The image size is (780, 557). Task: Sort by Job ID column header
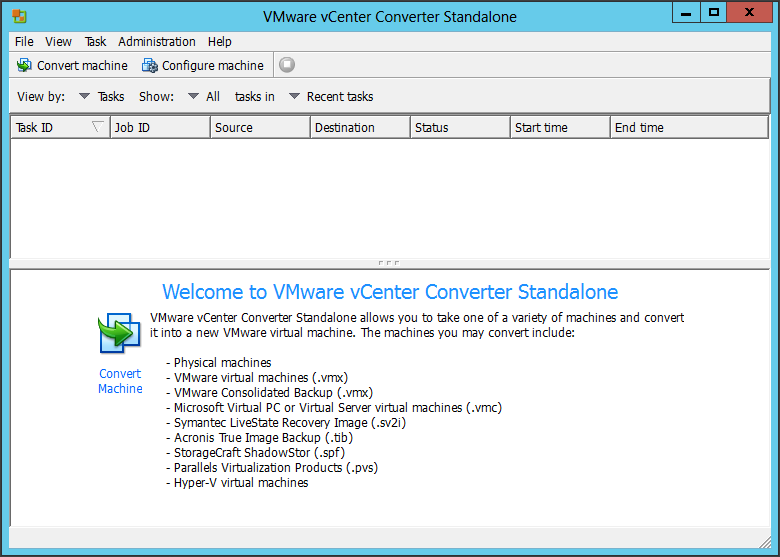pyautogui.click(x=160, y=127)
